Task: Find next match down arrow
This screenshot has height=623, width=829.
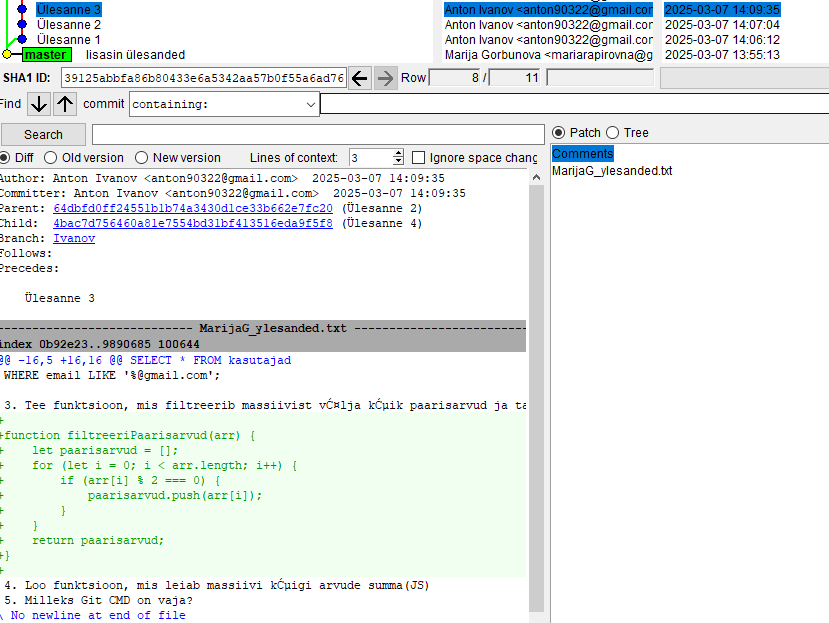Action: (x=38, y=104)
